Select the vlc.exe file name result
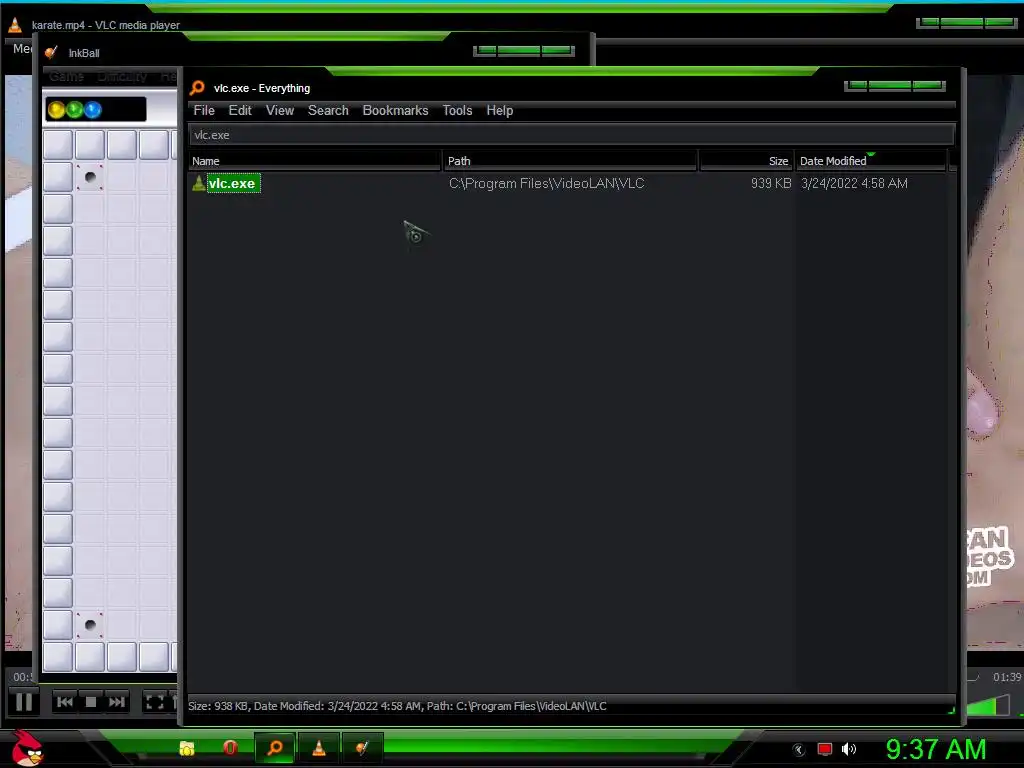This screenshot has width=1024, height=768. (232, 184)
